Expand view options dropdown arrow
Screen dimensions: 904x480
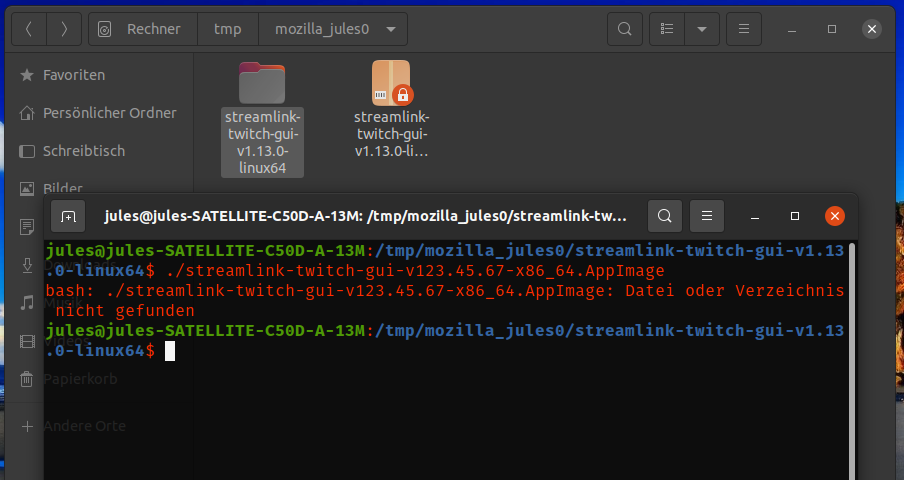pyautogui.click(x=702, y=29)
